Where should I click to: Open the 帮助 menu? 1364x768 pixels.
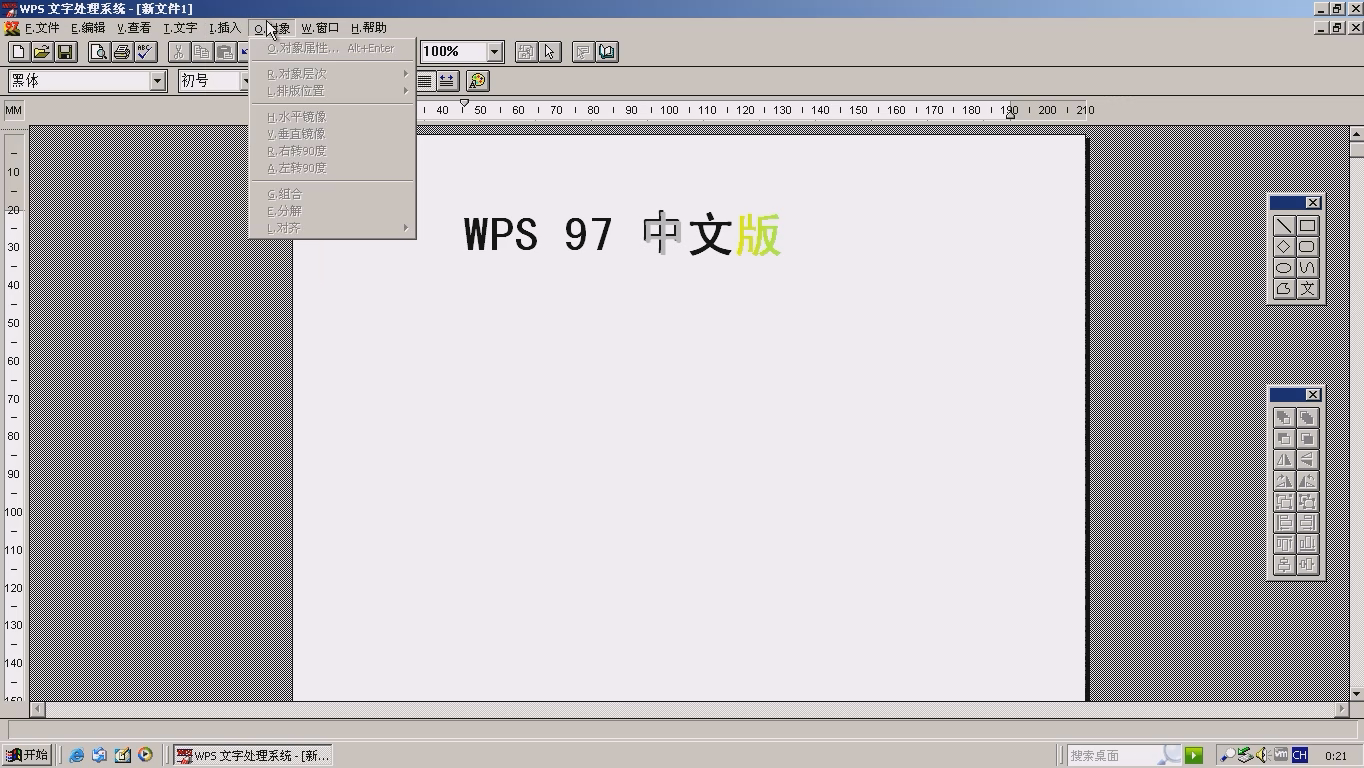click(x=369, y=28)
